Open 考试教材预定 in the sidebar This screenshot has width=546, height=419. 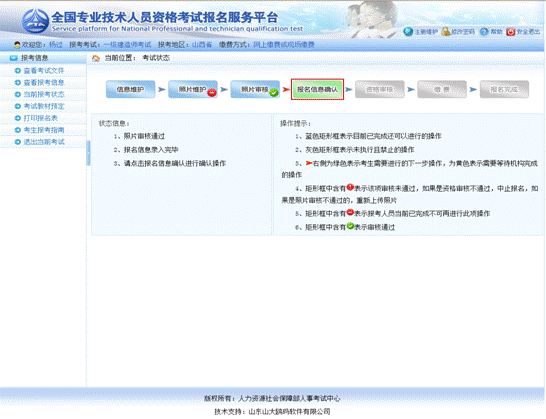pos(44,106)
